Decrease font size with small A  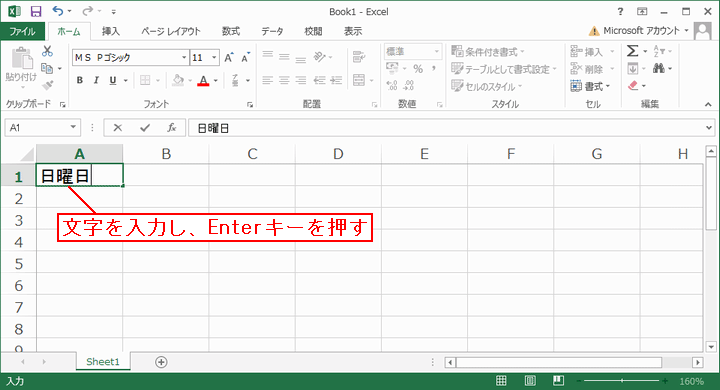coord(246,57)
